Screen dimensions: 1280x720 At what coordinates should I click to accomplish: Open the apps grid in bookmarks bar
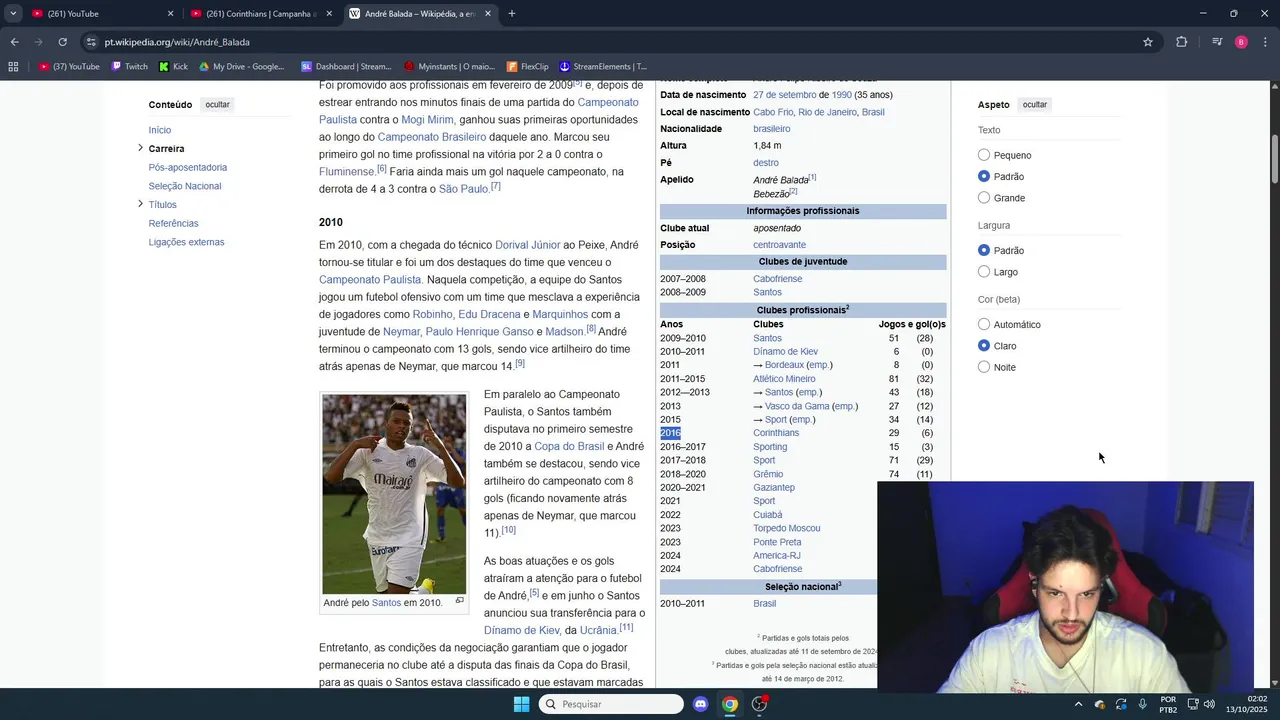13,67
